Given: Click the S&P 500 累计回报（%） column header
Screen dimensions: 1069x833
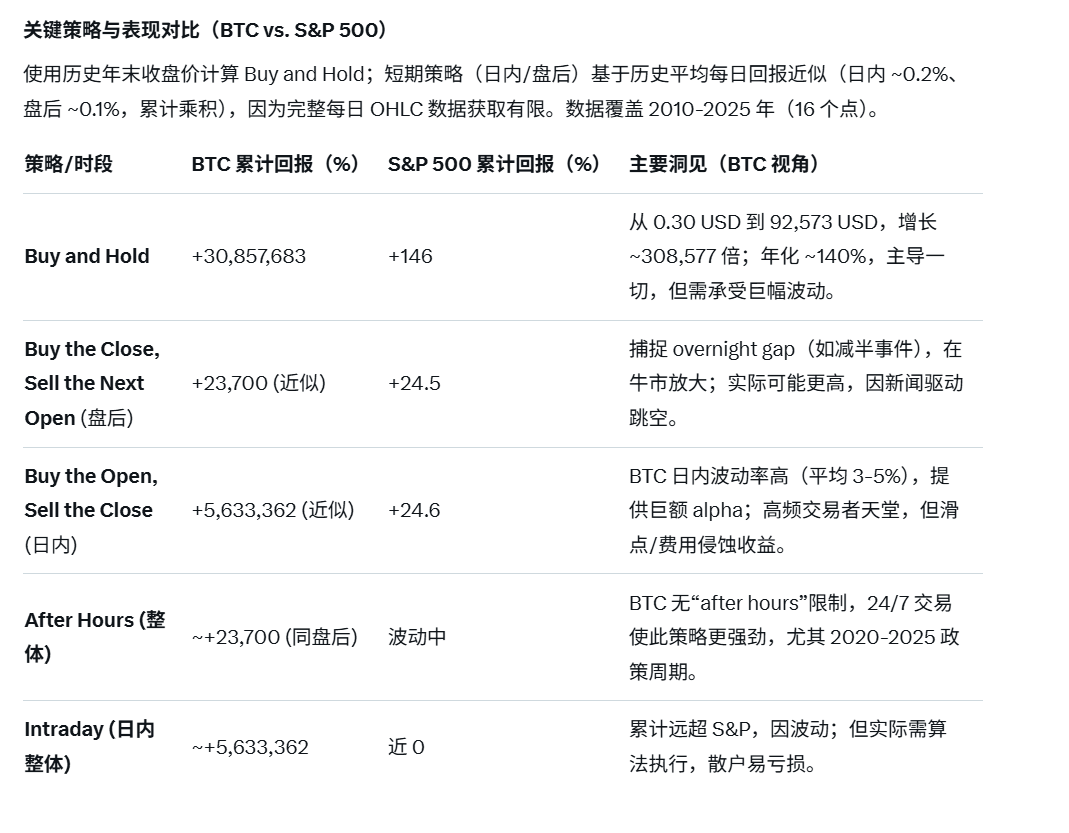Looking at the screenshot, I should [495, 164].
